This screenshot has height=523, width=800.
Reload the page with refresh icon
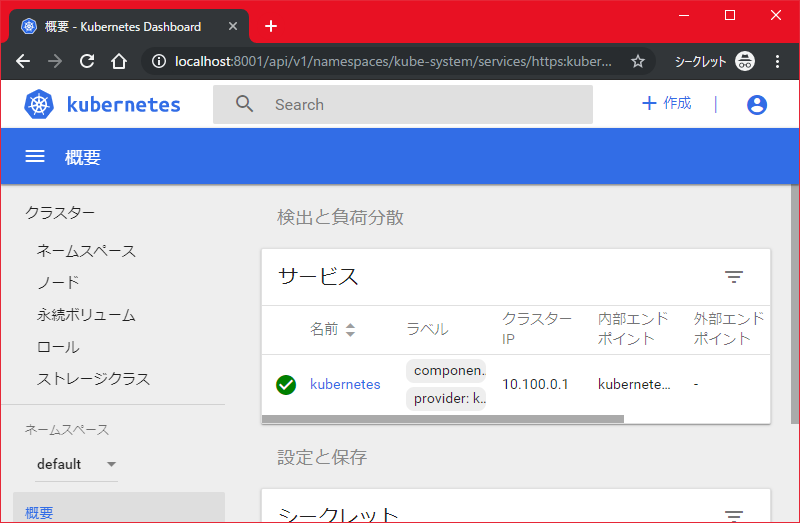click(x=87, y=61)
